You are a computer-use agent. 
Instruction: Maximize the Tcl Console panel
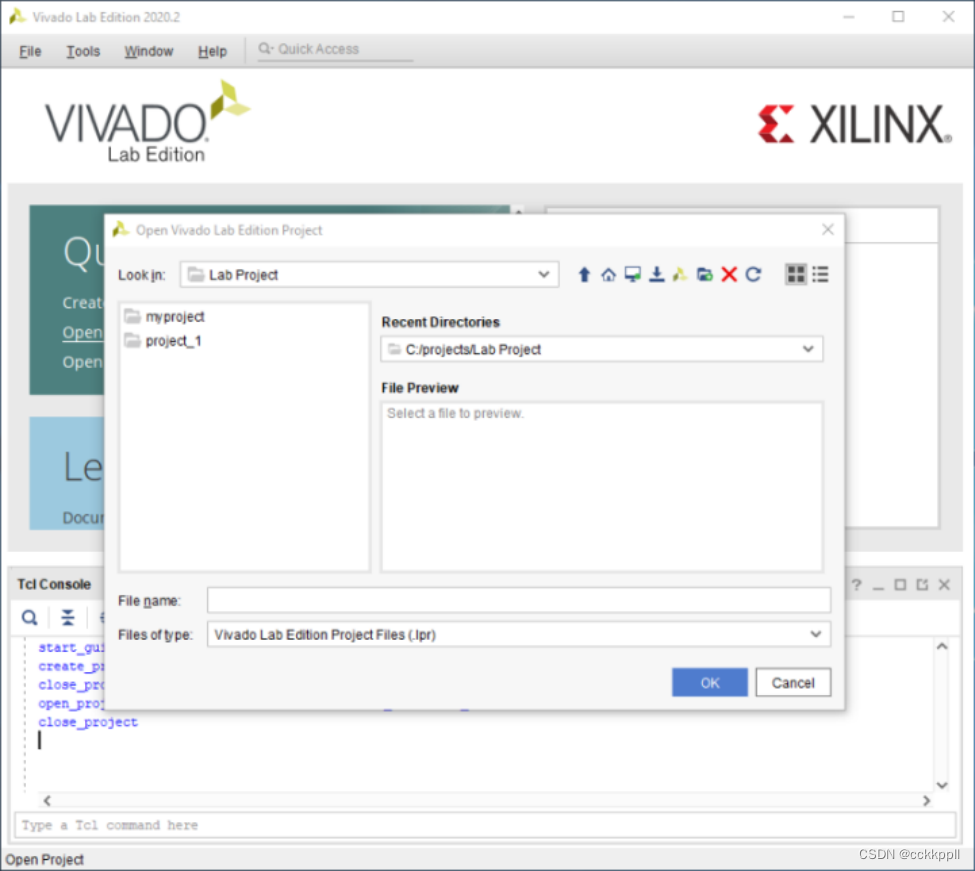pyautogui.click(x=900, y=584)
